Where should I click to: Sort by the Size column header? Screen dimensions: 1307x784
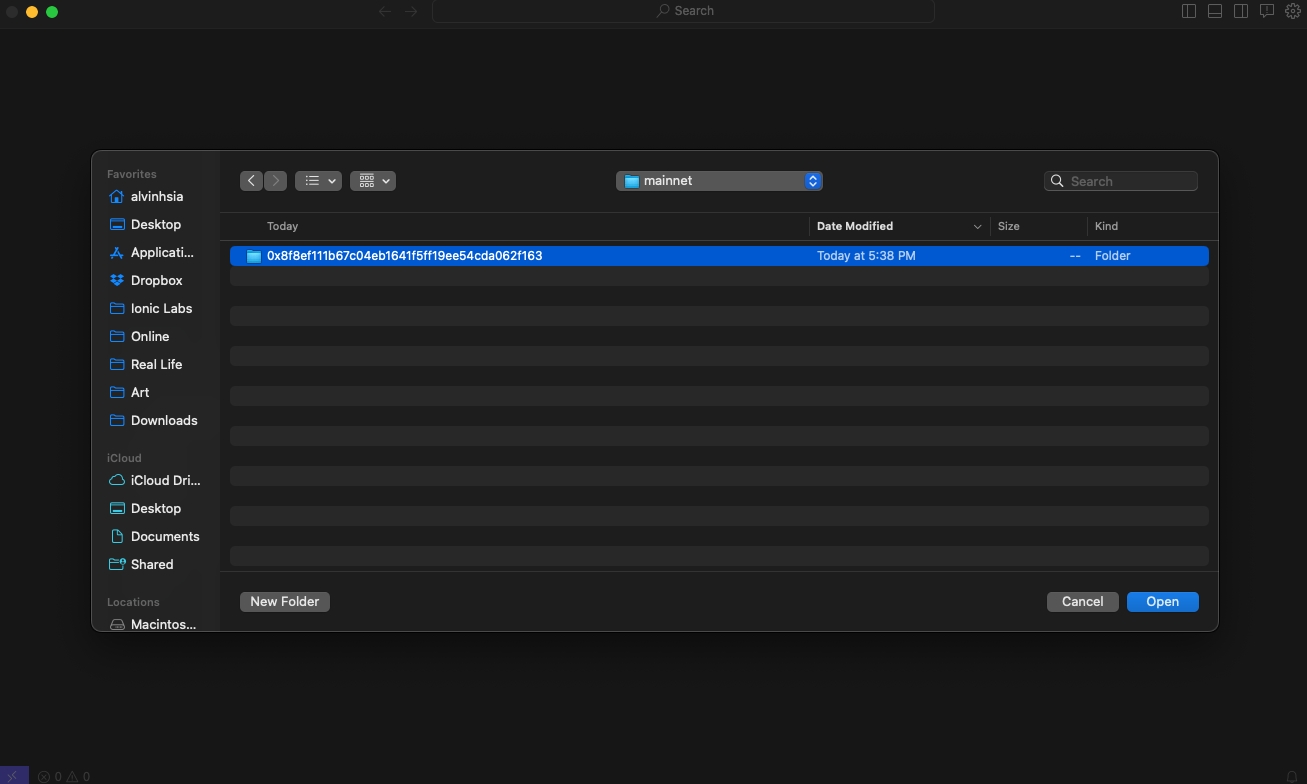[x=1009, y=226]
